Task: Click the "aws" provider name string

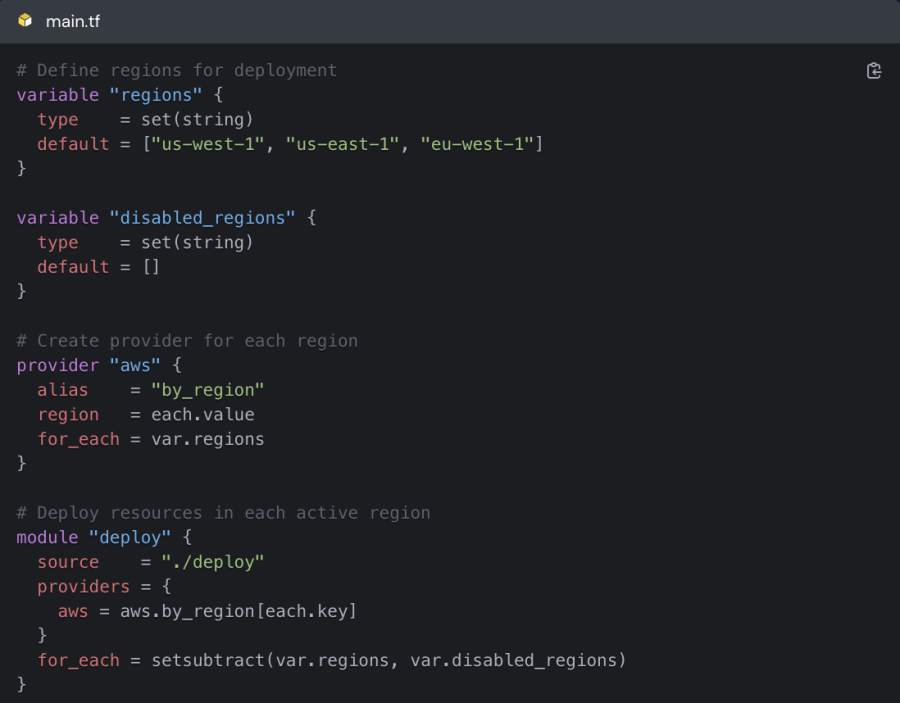Action: click(135, 366)
